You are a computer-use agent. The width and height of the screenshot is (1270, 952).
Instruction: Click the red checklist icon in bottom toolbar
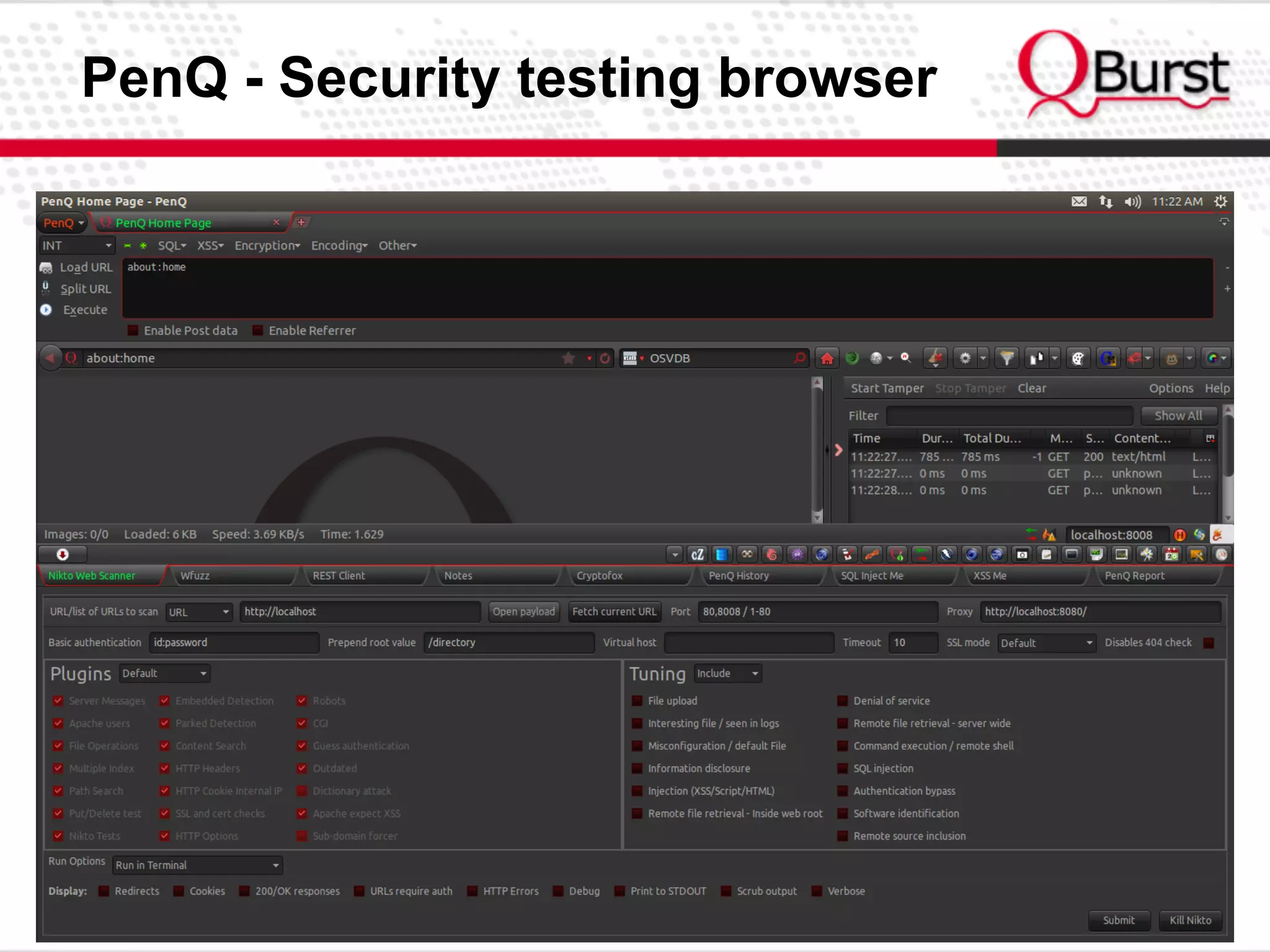coord(847,555)
